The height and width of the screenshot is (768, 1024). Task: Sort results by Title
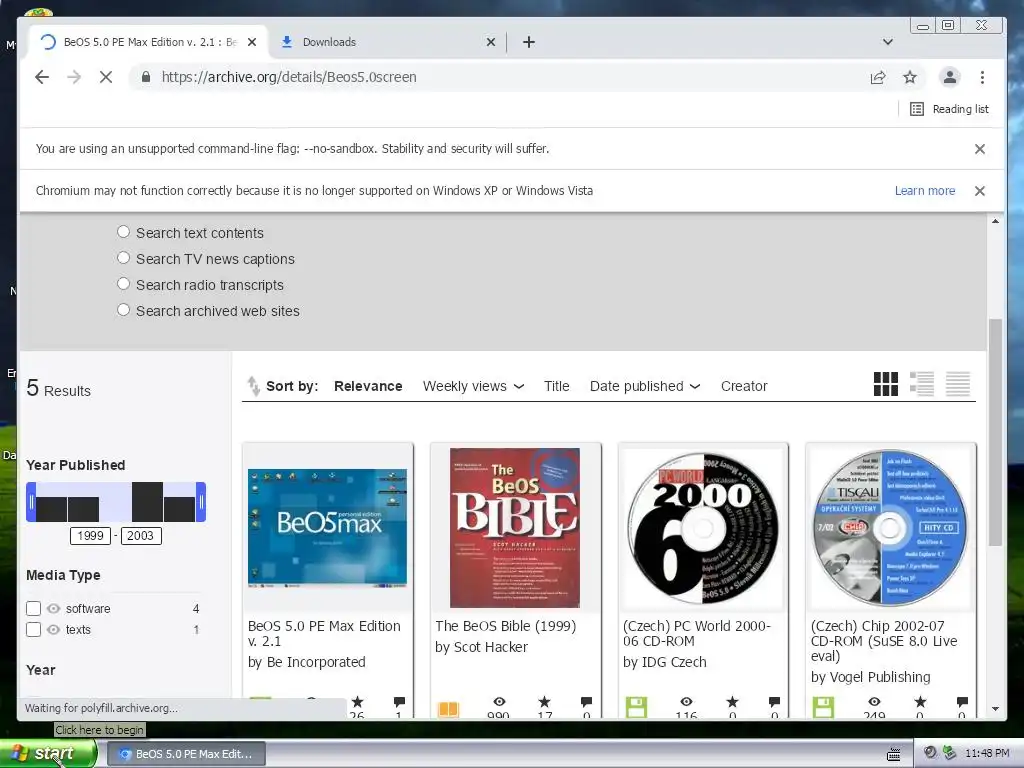pyautogui.click(x=556, y=386)
